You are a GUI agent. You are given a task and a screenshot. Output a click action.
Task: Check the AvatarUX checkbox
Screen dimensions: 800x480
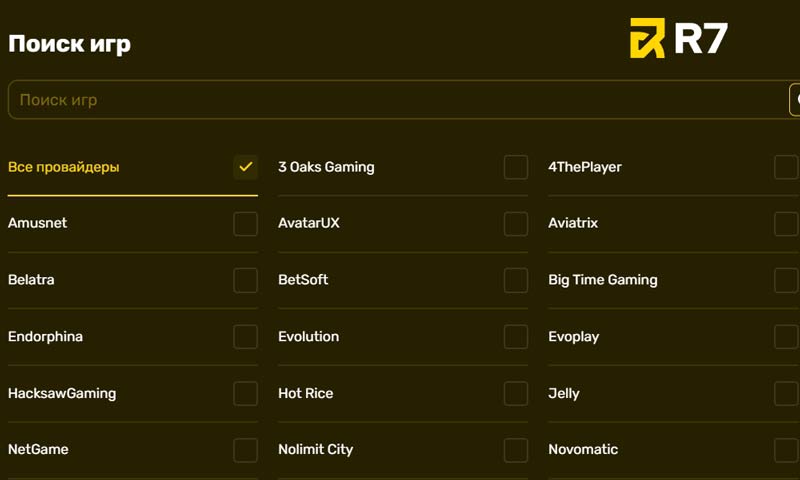[516, 223]
